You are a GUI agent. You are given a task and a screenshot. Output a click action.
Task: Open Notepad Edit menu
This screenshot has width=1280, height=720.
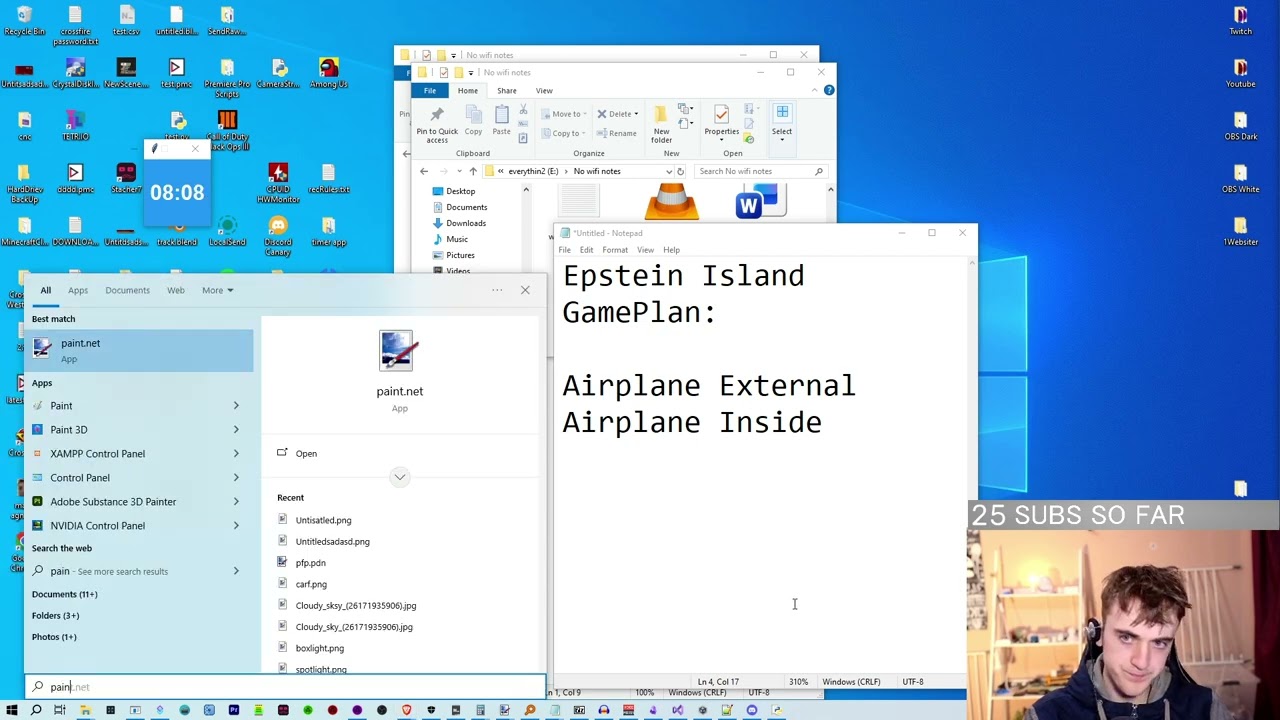pyautogui.click(x=586, y=250)
